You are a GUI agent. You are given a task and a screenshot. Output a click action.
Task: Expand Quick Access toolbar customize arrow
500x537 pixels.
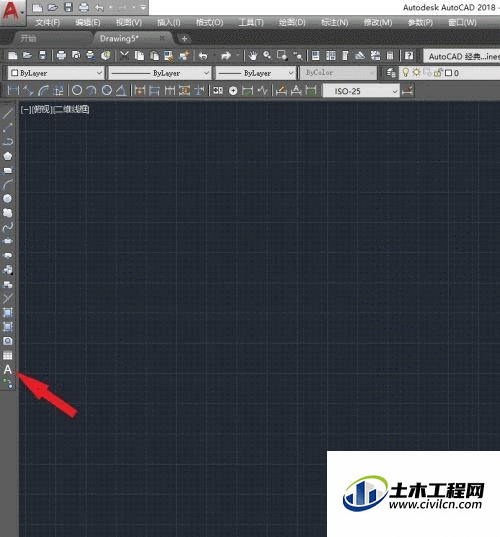[x=143, y=7]
